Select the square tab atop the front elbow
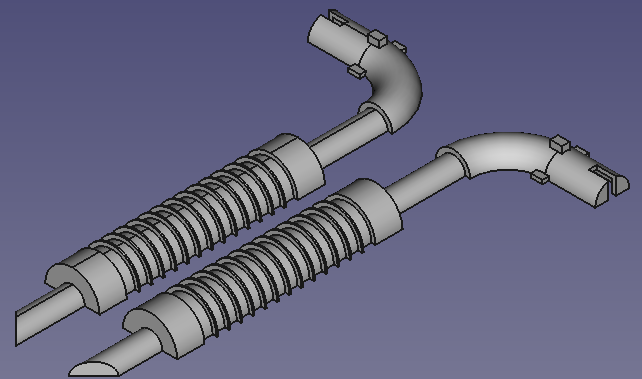This screenshot has height=379, width=642. point(560,144)
